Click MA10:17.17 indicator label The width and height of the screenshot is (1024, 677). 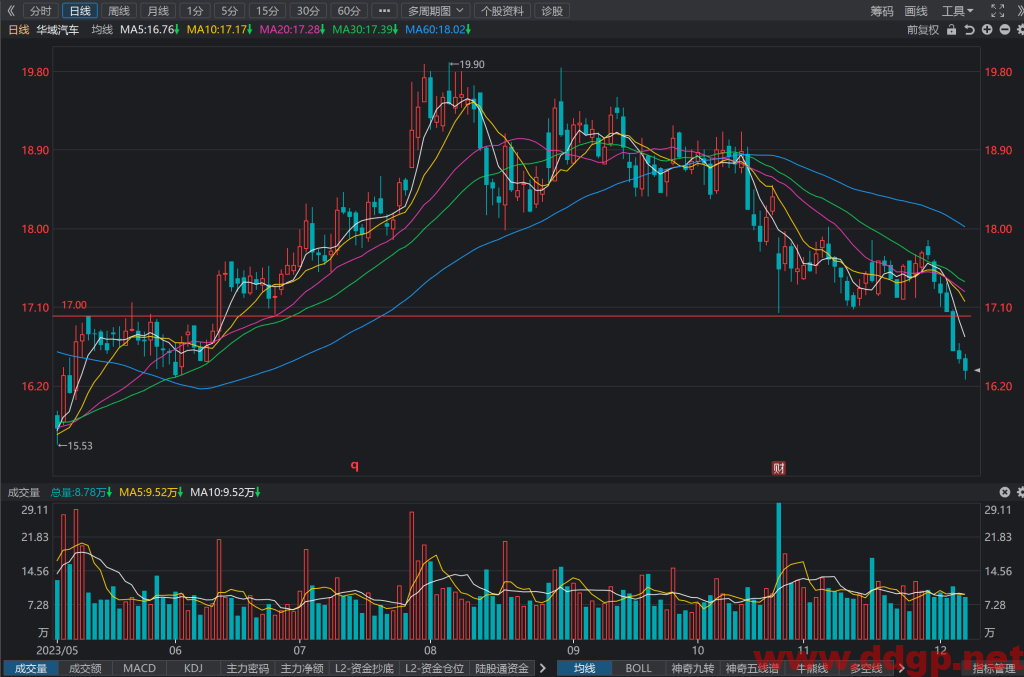219,29
